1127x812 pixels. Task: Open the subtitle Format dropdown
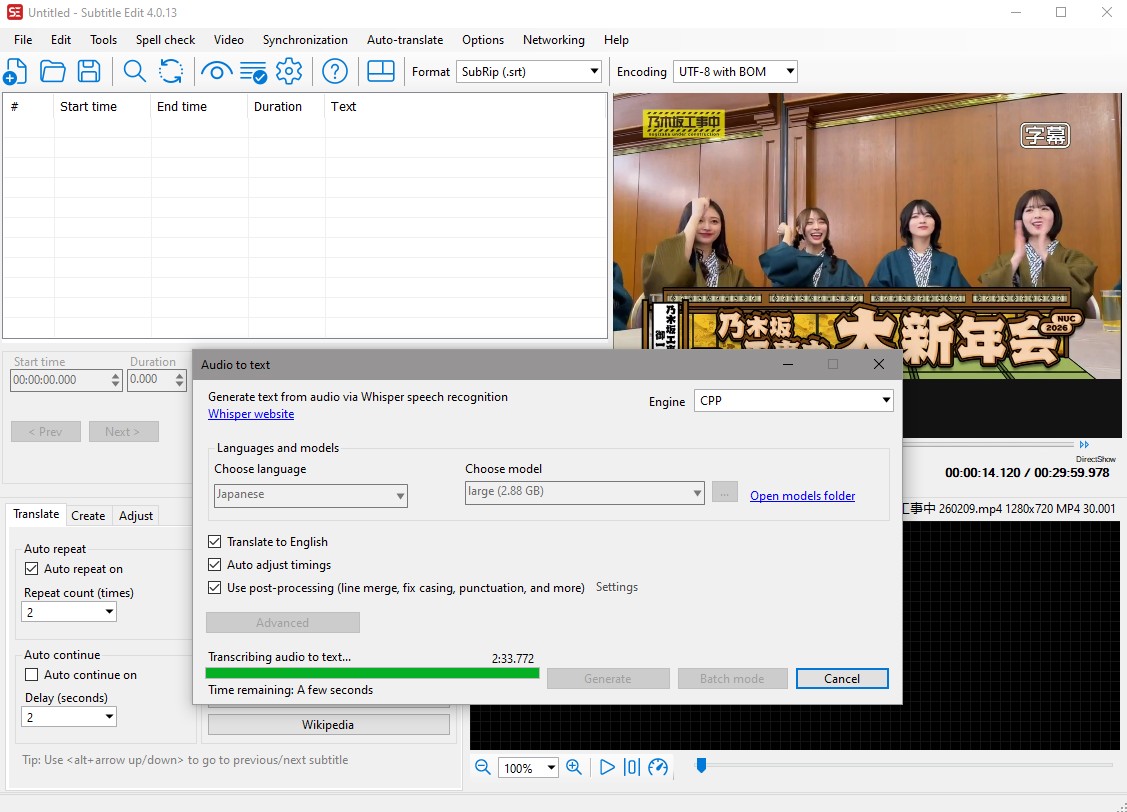tap(528, 71)
